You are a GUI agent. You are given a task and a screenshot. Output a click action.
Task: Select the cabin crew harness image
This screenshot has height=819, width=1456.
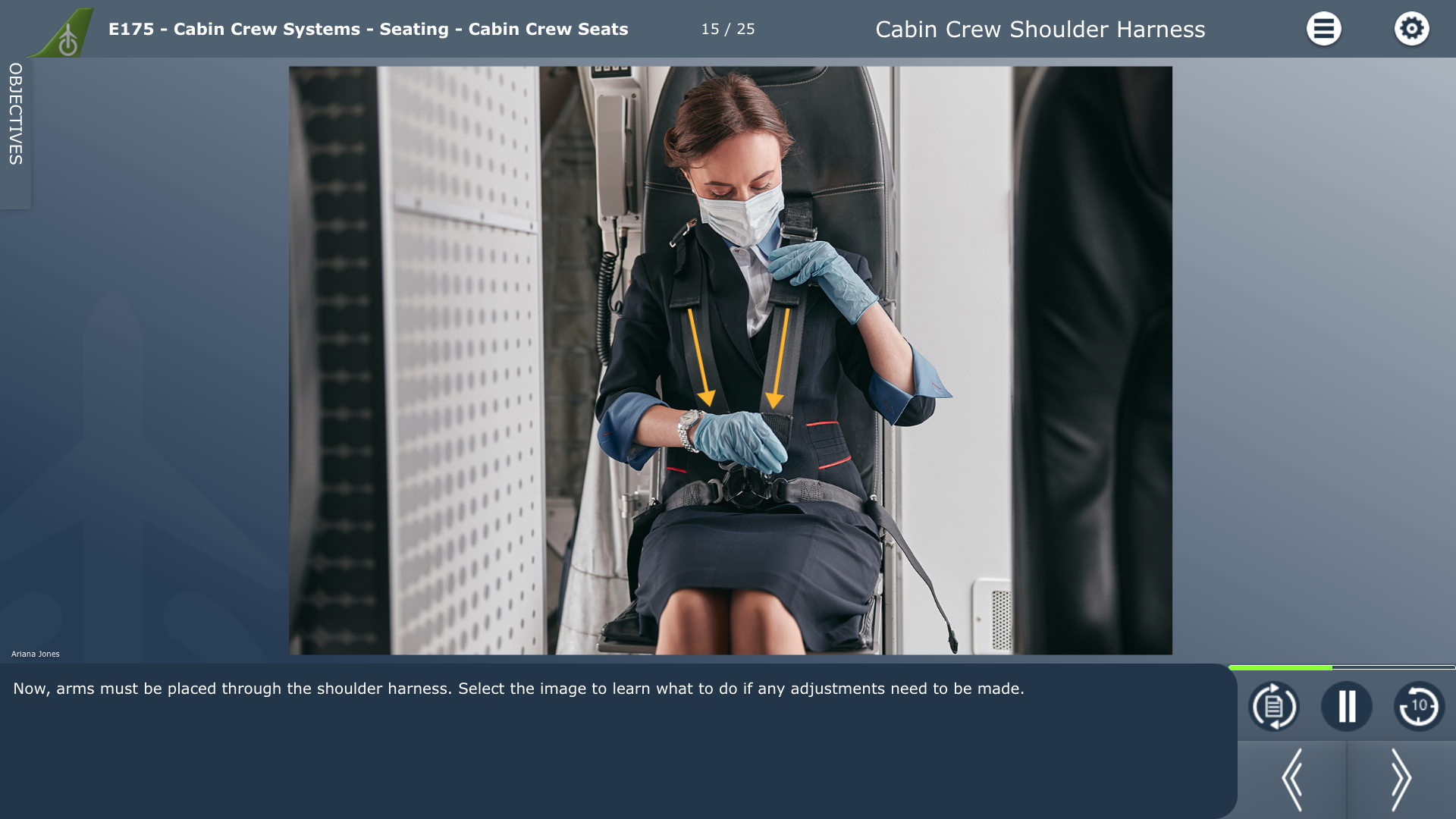[730, 360]
